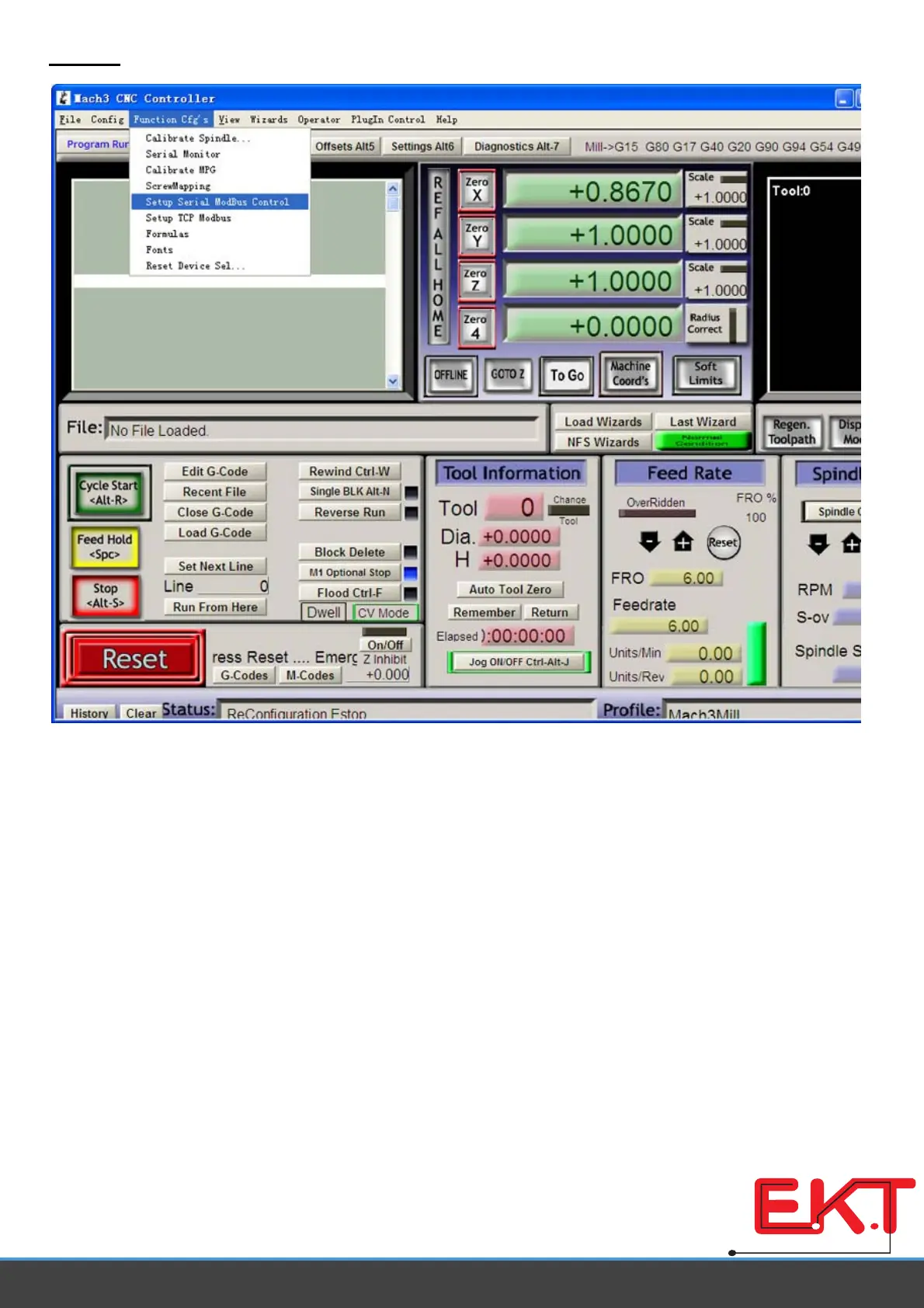Click Cycle Start Alt-R button
This screenshot has height=1308, width=924.
[109, 492]
